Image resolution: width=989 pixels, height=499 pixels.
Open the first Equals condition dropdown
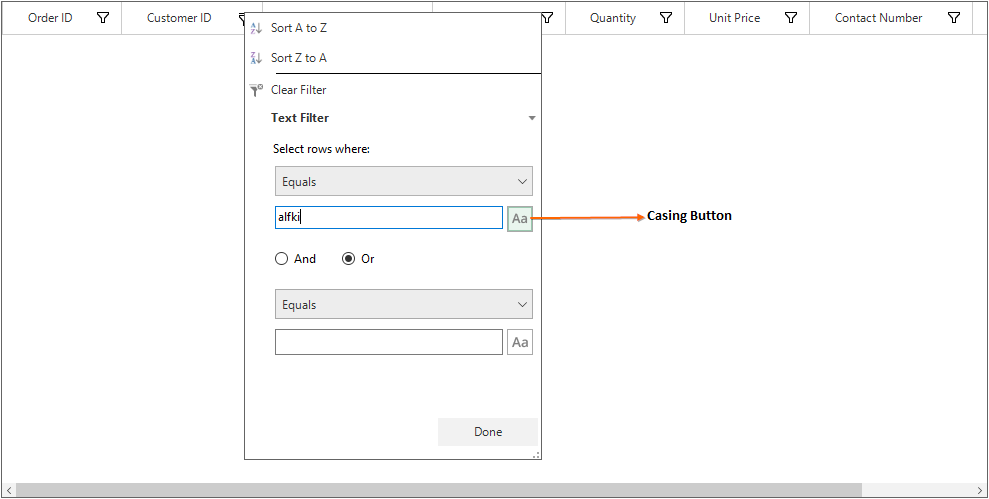404,181
